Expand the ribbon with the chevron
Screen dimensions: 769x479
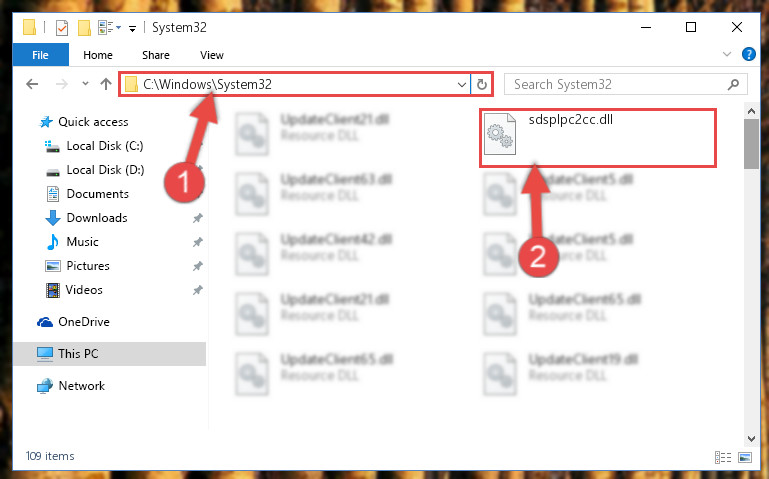pyautogui.click(x=727, y=54)
